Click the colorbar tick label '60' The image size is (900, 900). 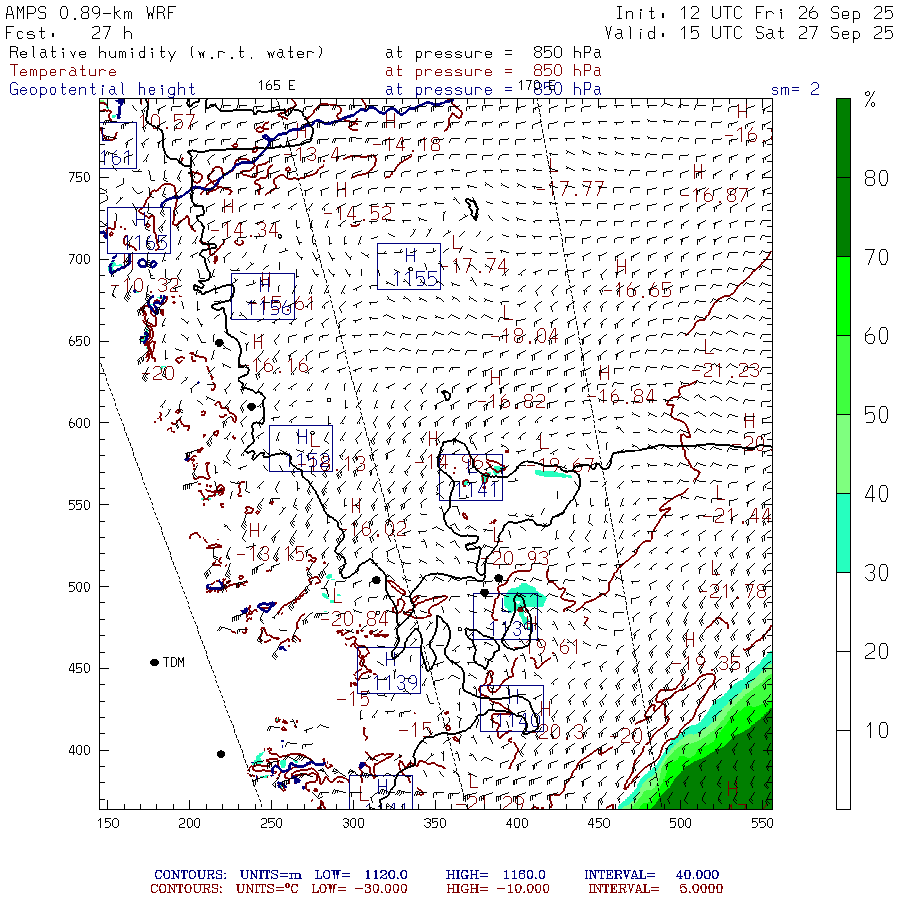coord(876,336)
